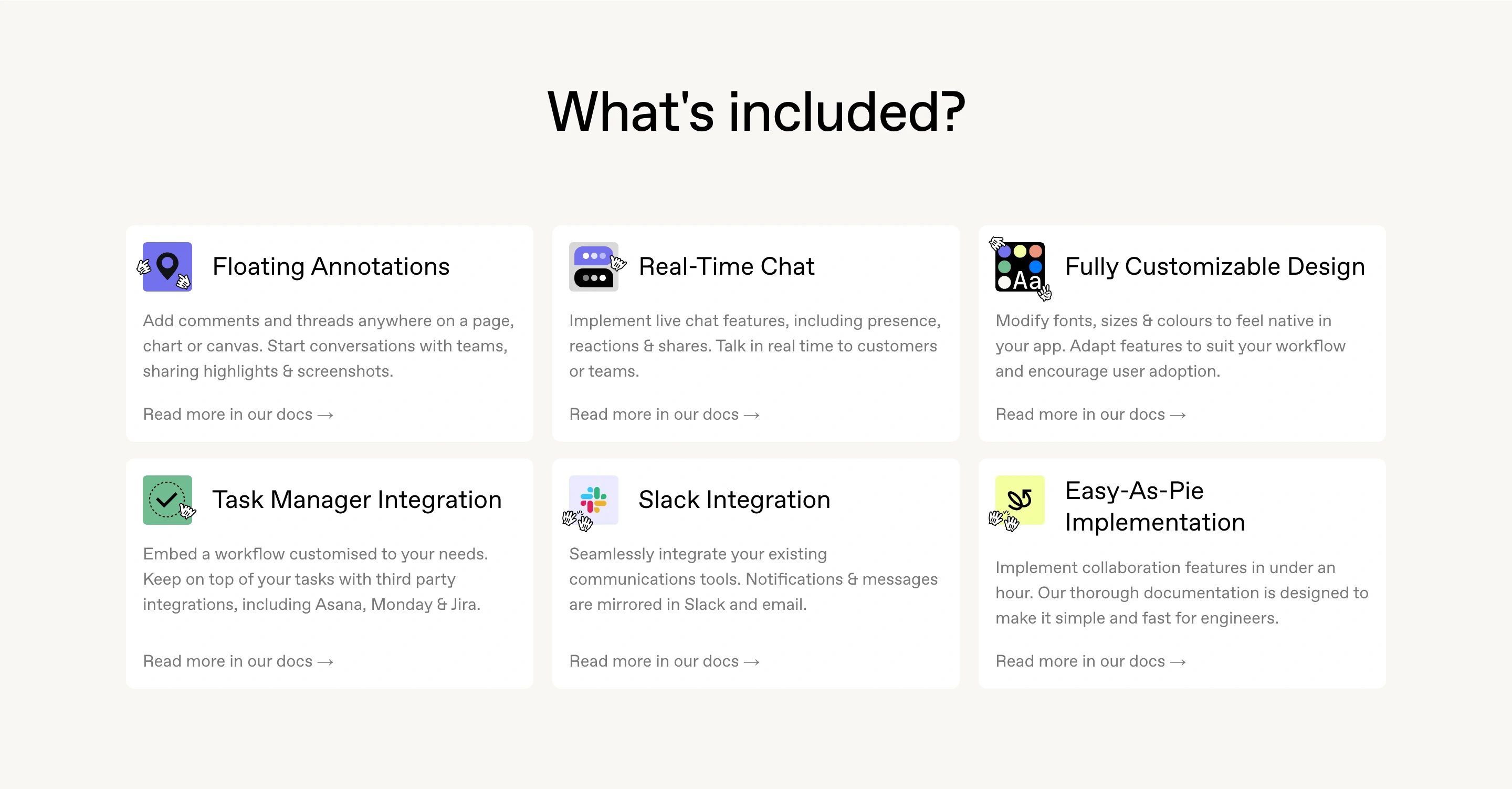Click the Fully Customizable Design palette icon
1512x789 pixels.
(x=1020, y=267)
